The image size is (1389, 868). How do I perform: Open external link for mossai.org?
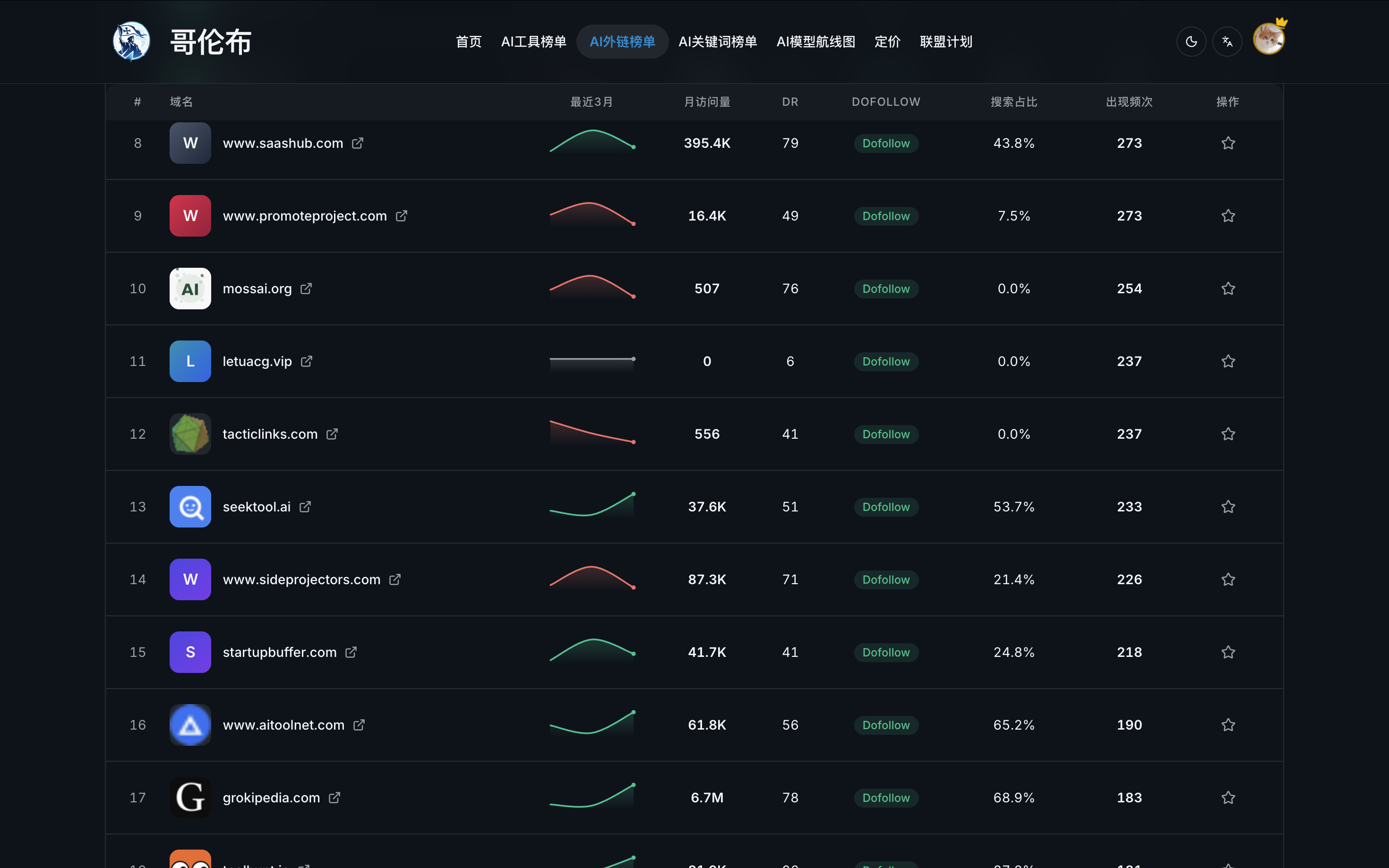point(306,288)
